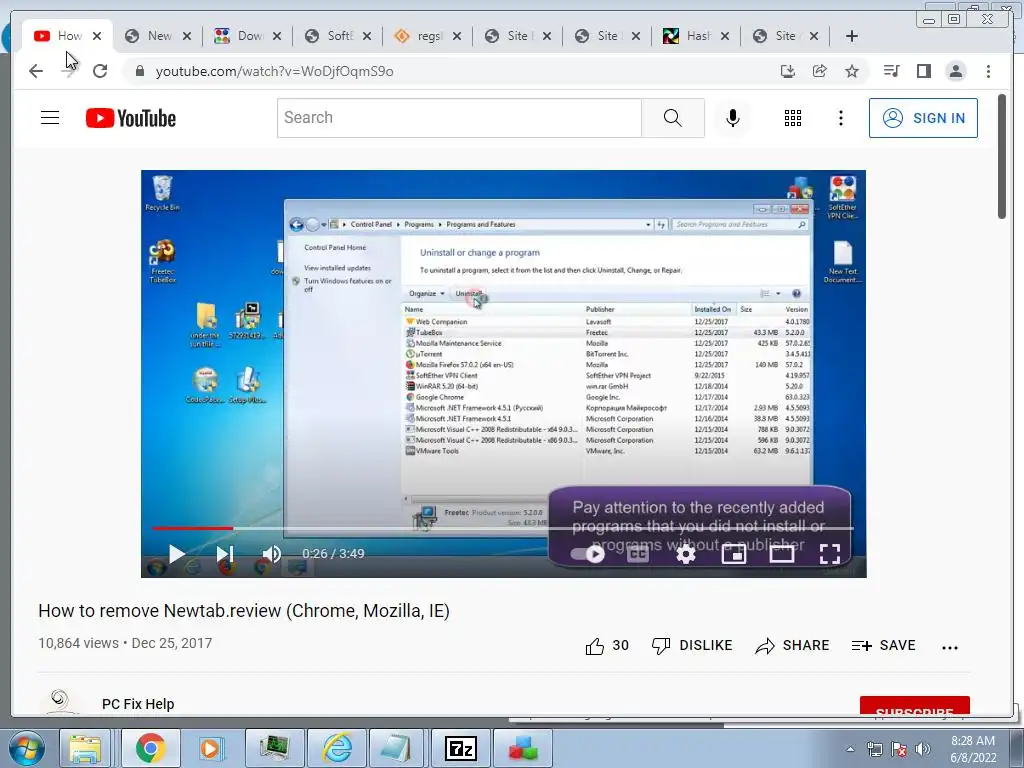Click the browser back arrow
1024x768 pixels.
pyautogui.click(x=36, y=71)
